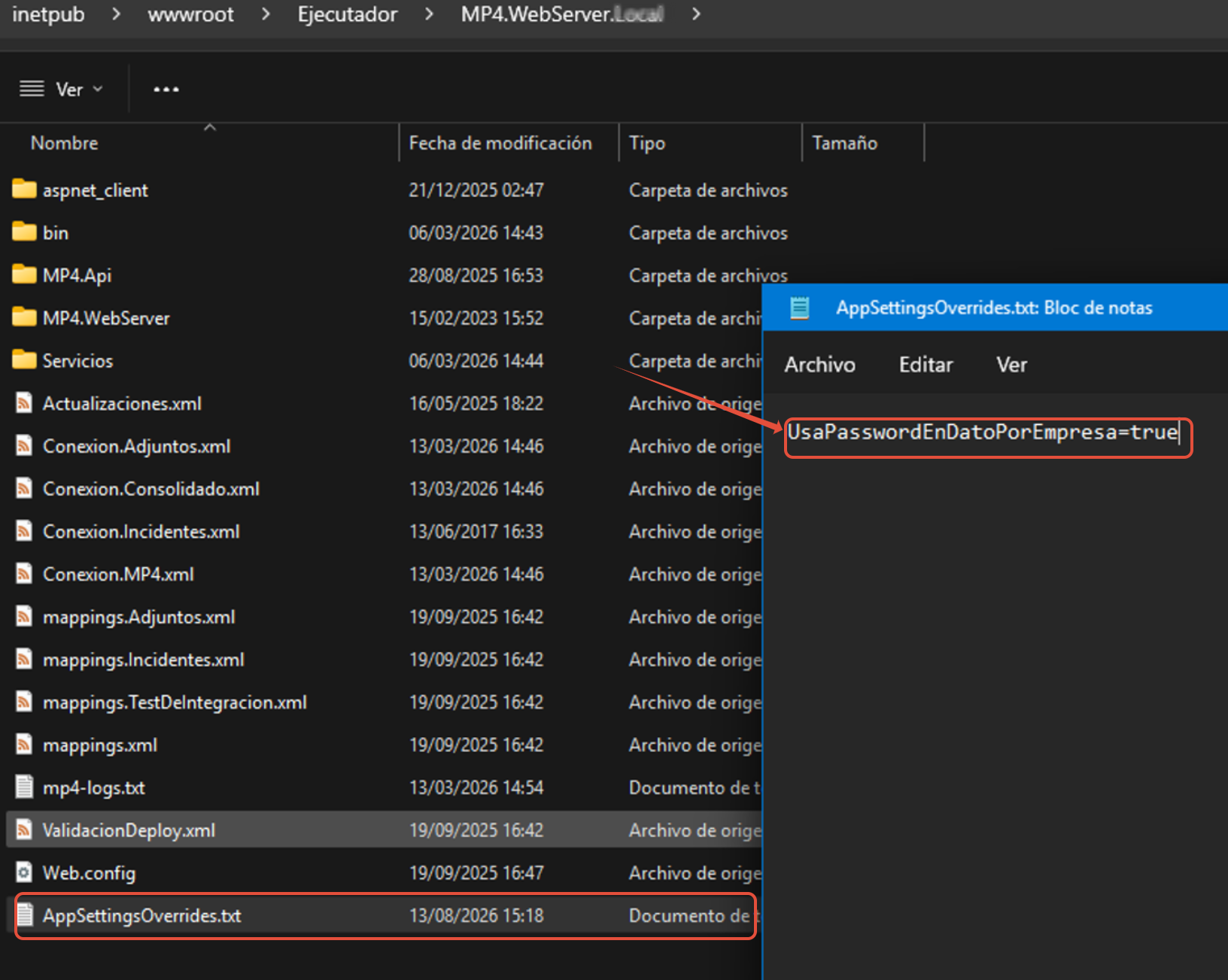The width and height of the screenshot is (1228, 980).
Task: Expand the chevron after Ejecutador in breadcrumb
Action: (429, 14)
